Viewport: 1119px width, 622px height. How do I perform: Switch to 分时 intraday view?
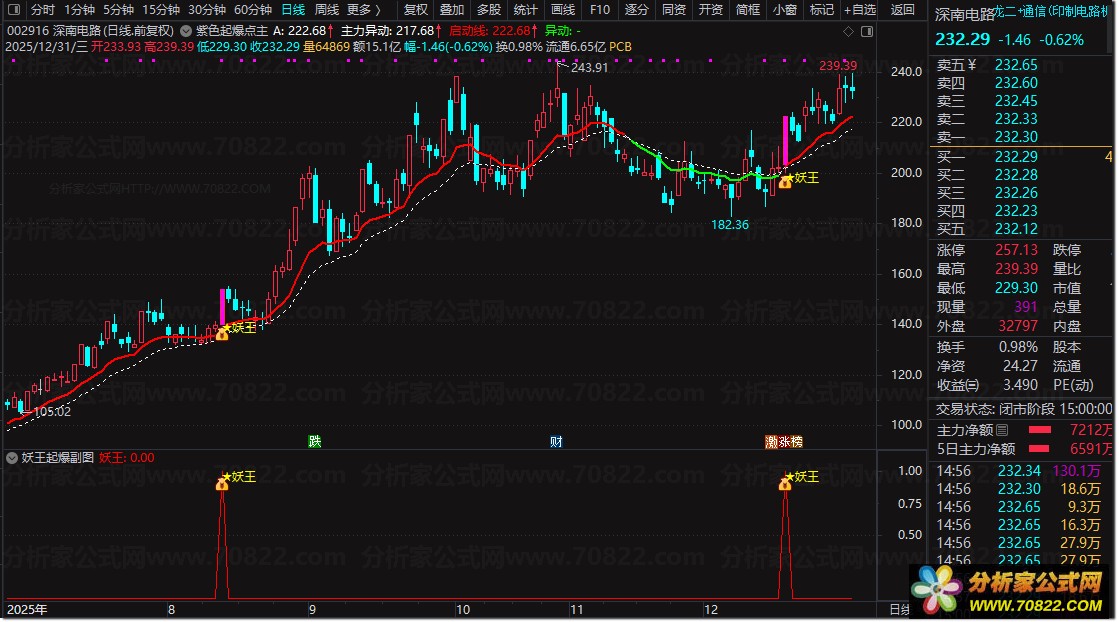tap(43, 10)
